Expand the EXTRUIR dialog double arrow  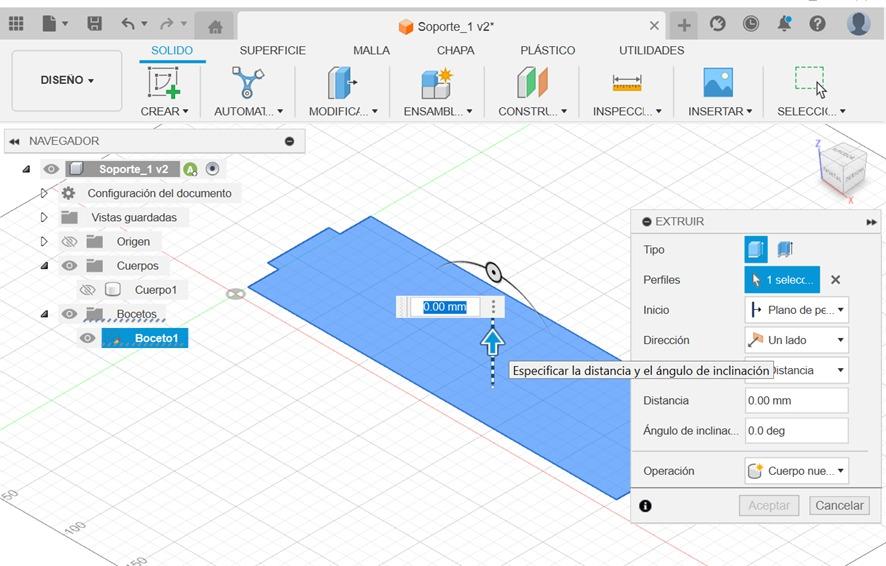tap(871, 222)
